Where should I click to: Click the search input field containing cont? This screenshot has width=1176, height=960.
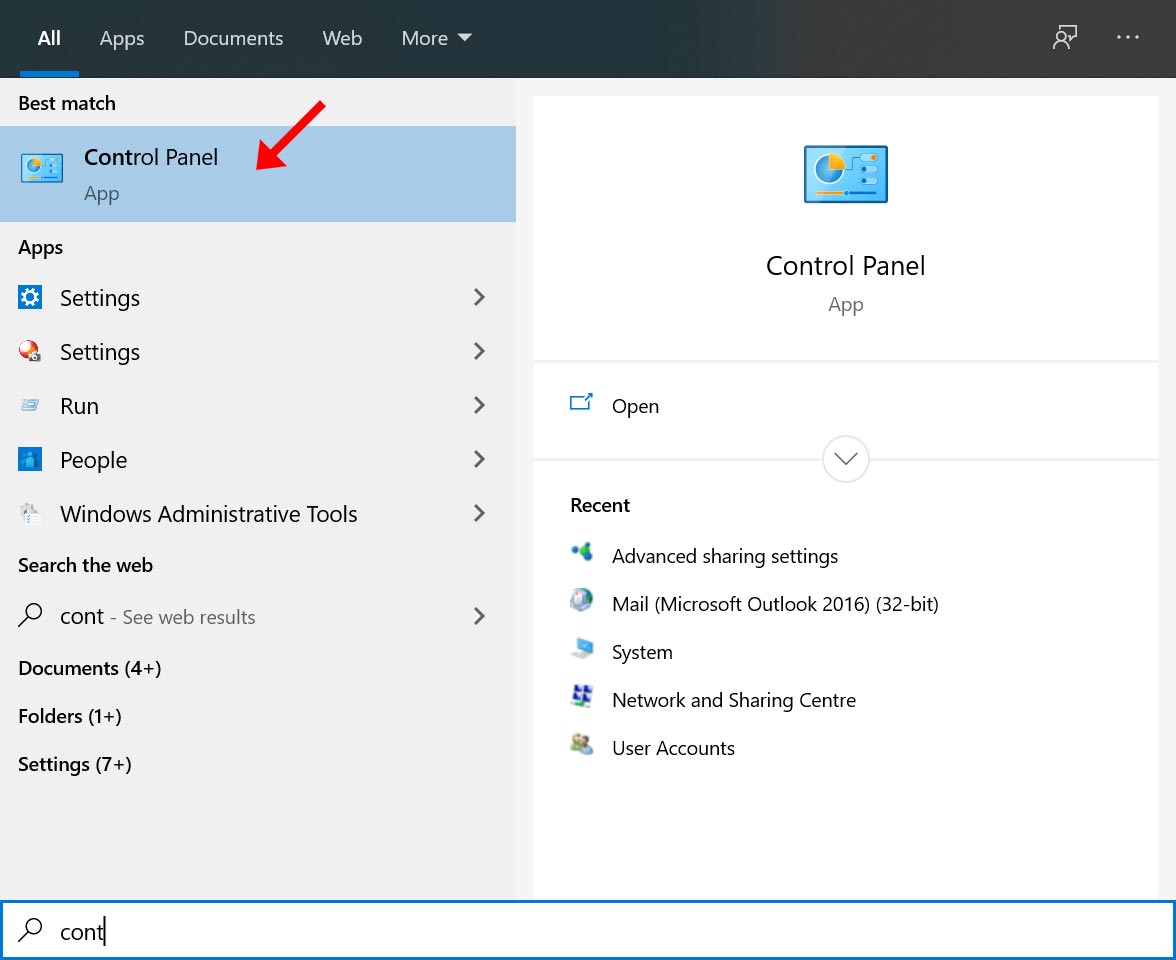(x=588, y=930)
